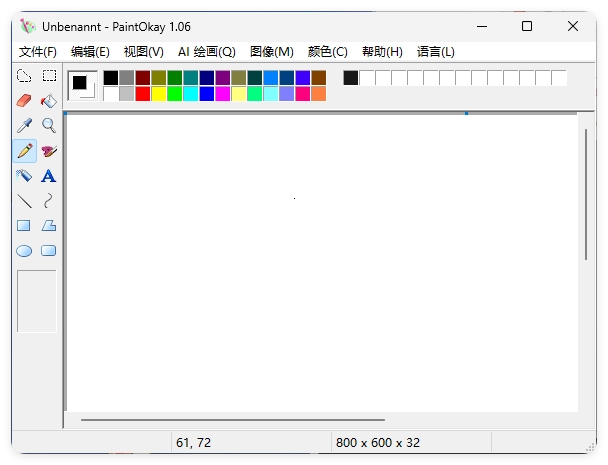The image size is (608, 465).
Task: Pick the Eraser tool
Action: tap(24, 101)
